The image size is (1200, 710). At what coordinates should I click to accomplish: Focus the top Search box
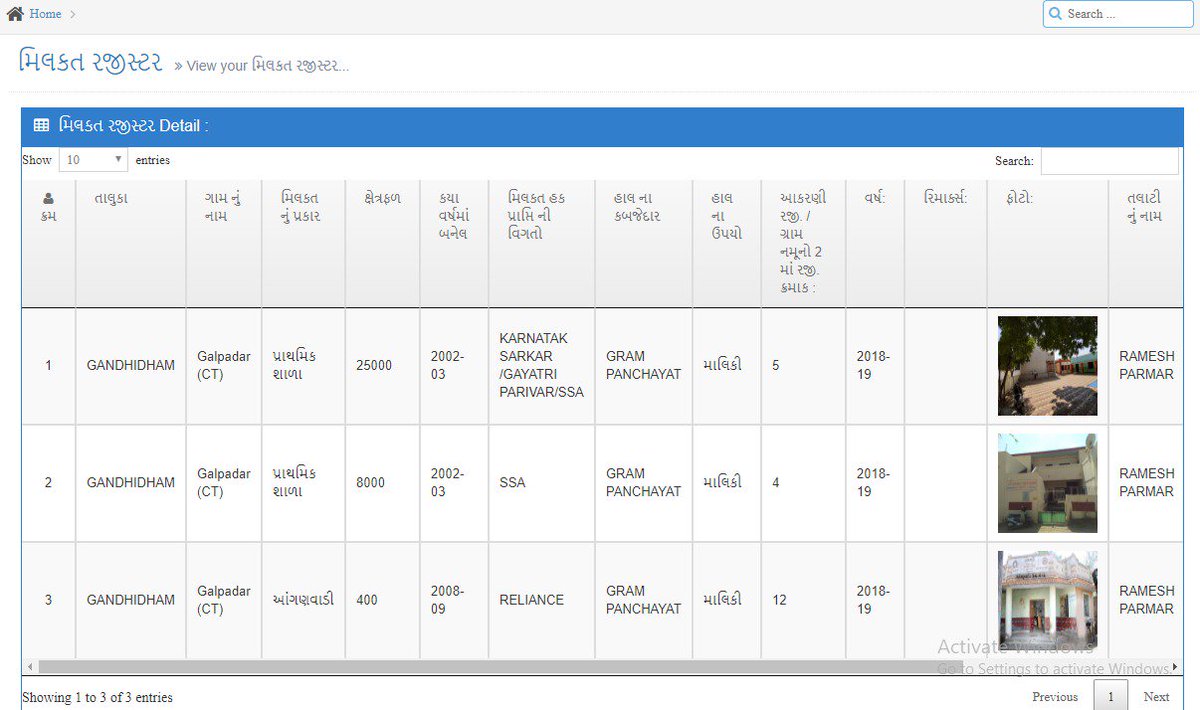[1118, 14]
